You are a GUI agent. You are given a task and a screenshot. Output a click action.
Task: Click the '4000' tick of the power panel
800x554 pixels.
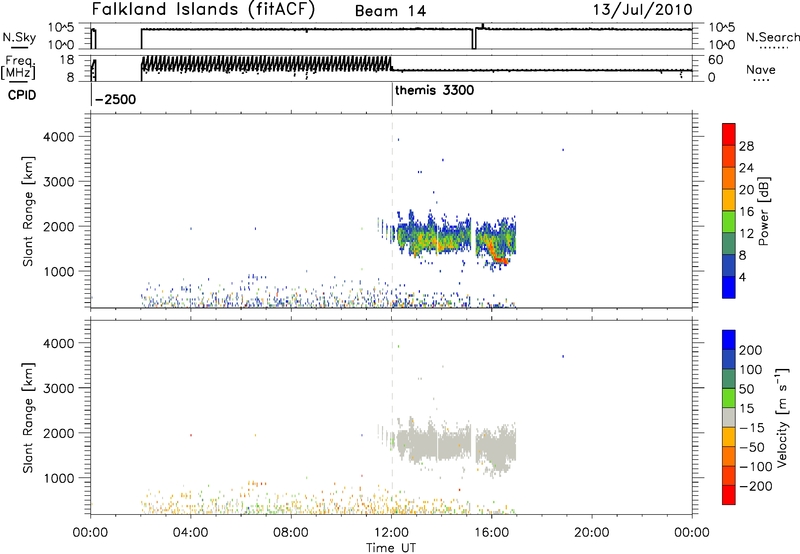(x=59, y=137)
